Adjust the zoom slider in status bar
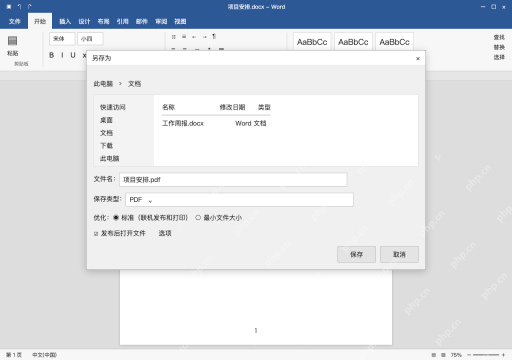Image resolution: width=512 pixels, height=360 pixels. point(486,355)
